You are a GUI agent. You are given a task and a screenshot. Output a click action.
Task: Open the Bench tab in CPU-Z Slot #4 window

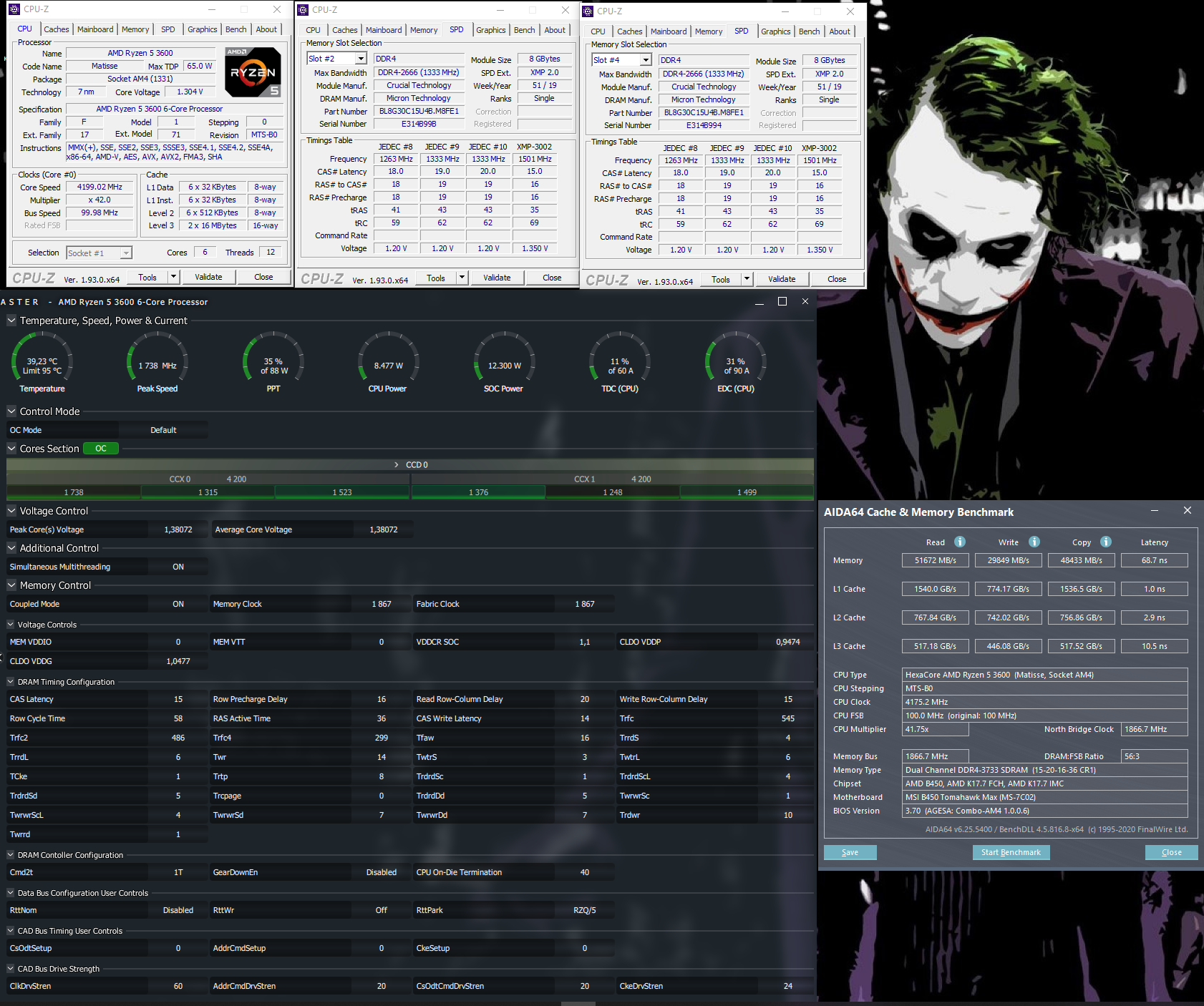pyautogui.click(x=810, y=31)
